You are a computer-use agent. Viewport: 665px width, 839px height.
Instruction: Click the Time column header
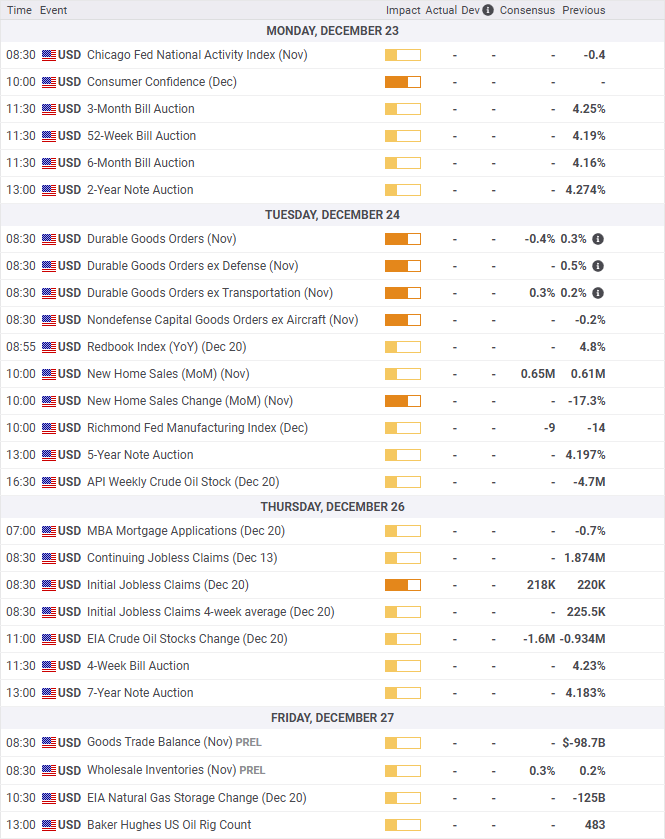pos(19,10)
